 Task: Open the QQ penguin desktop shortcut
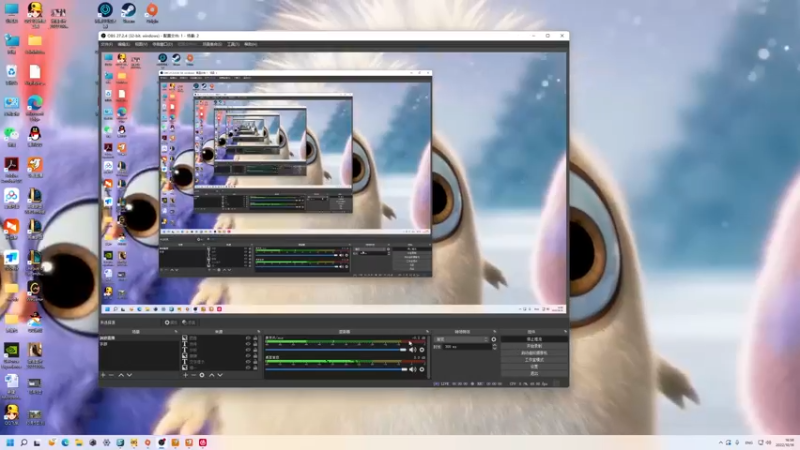tap(35, 137)
